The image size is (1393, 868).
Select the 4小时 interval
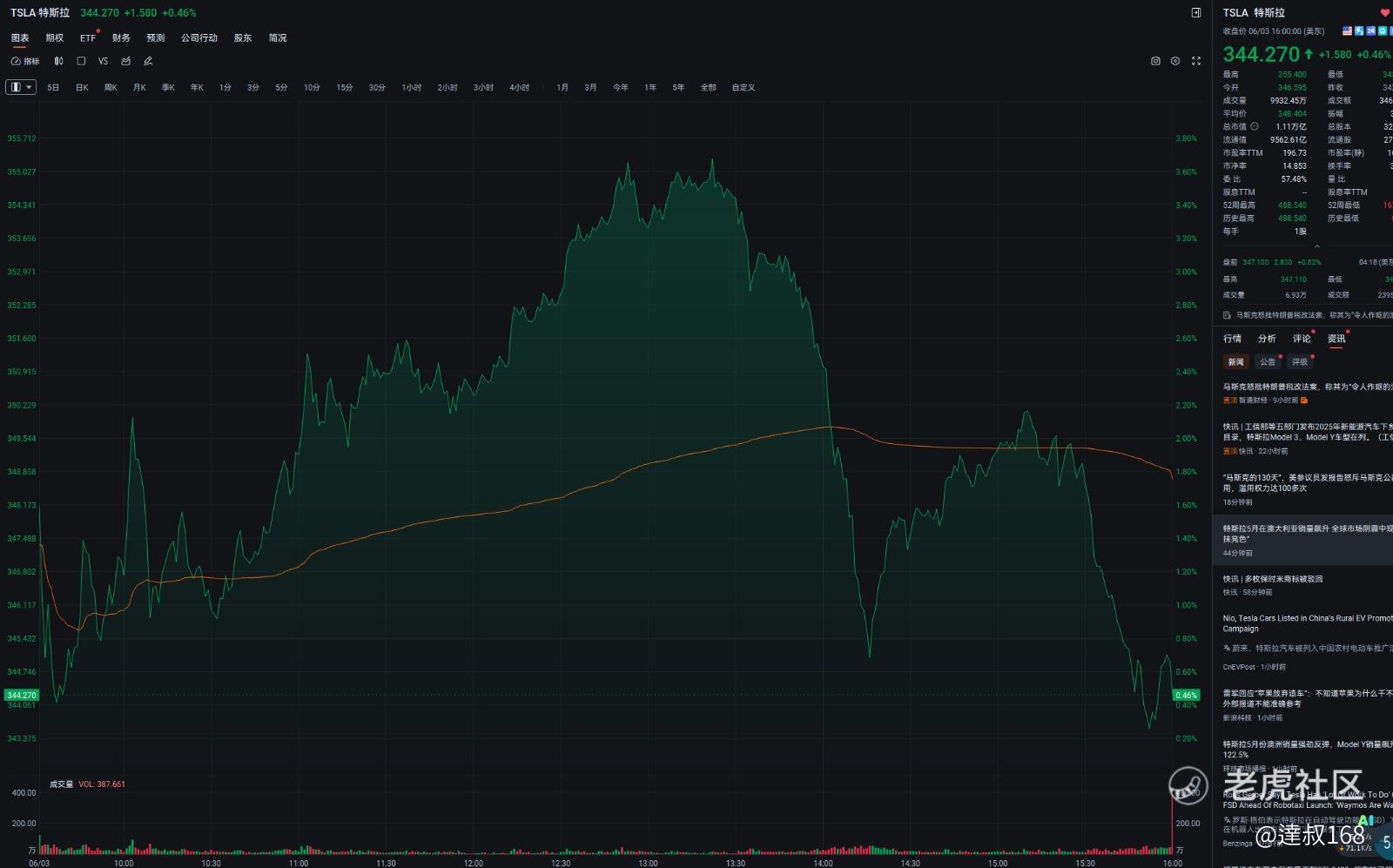(x=520, y=87)
